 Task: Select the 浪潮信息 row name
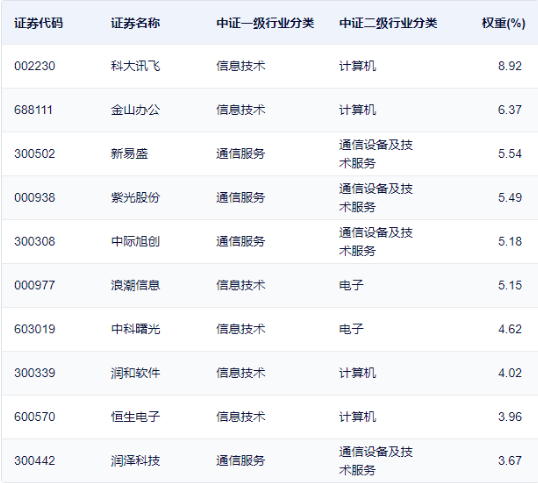click(135, 285)
